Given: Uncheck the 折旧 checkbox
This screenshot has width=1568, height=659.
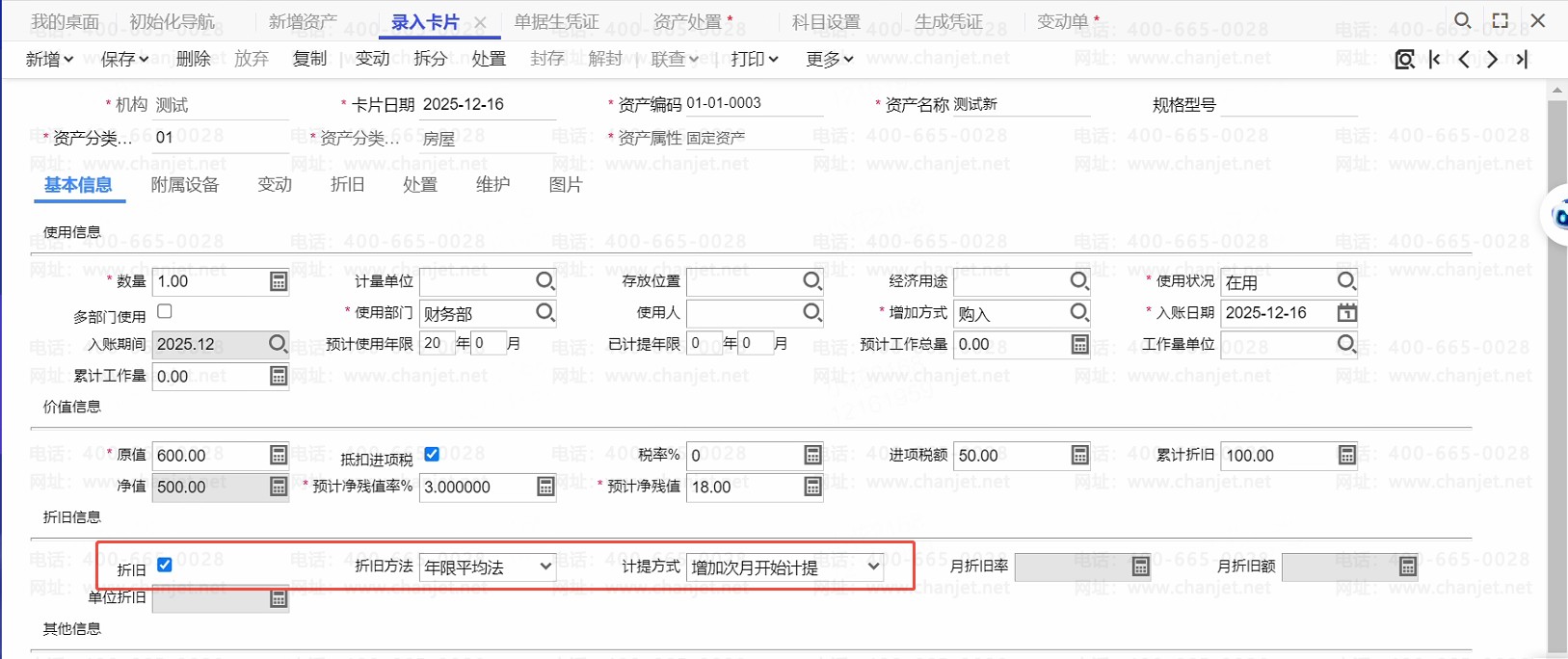Looking at the screenshot, I should tap(165, 565).
